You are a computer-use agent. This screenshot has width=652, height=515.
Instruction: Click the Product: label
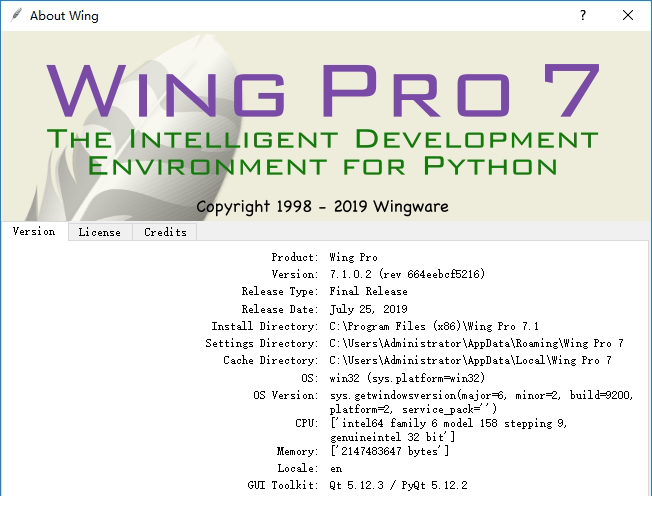[295, 257]
